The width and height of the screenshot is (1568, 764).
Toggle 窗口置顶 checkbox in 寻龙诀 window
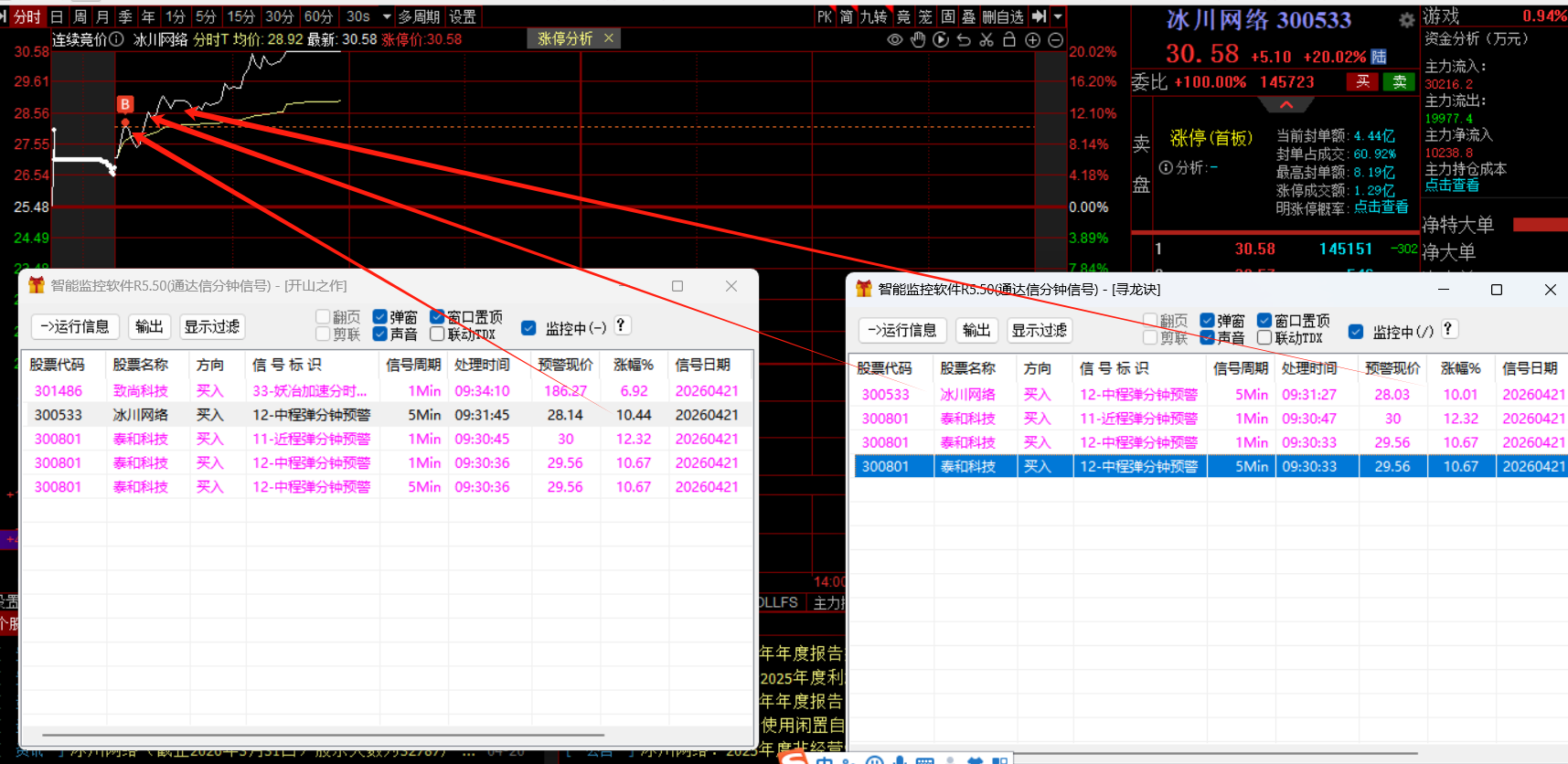pyautogui.click(x=1264, y=321)
